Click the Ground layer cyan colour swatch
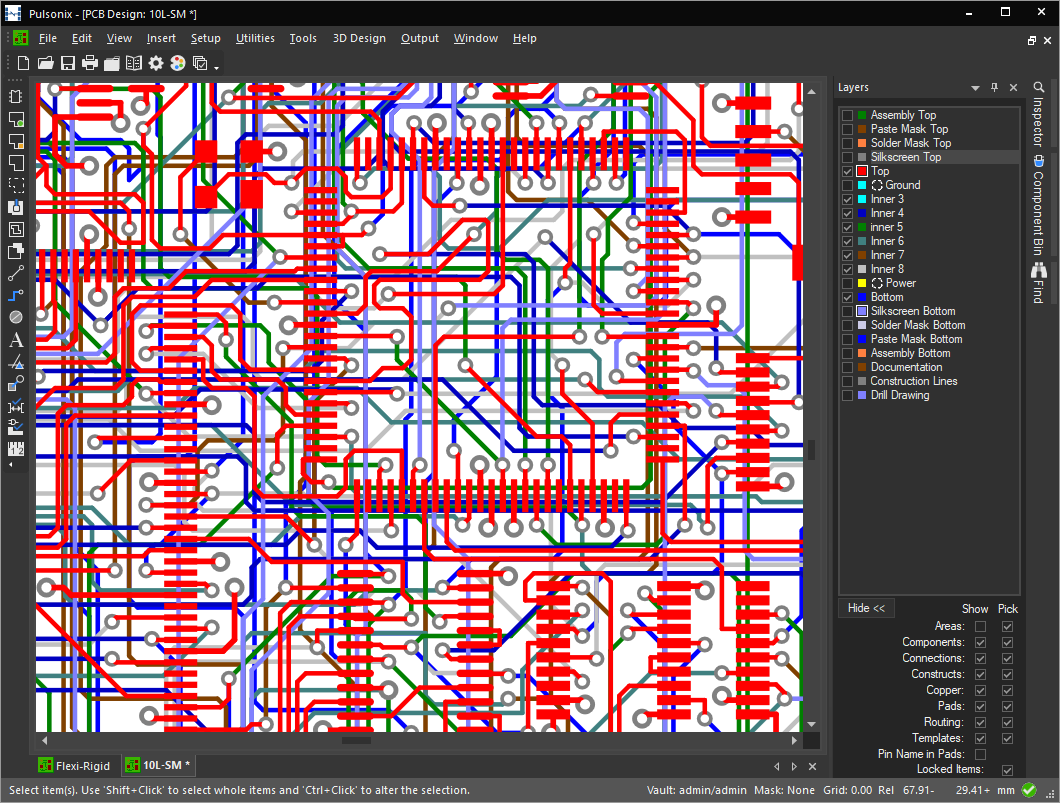Viewport: 1060px width, 803px height. pos(862,186)
